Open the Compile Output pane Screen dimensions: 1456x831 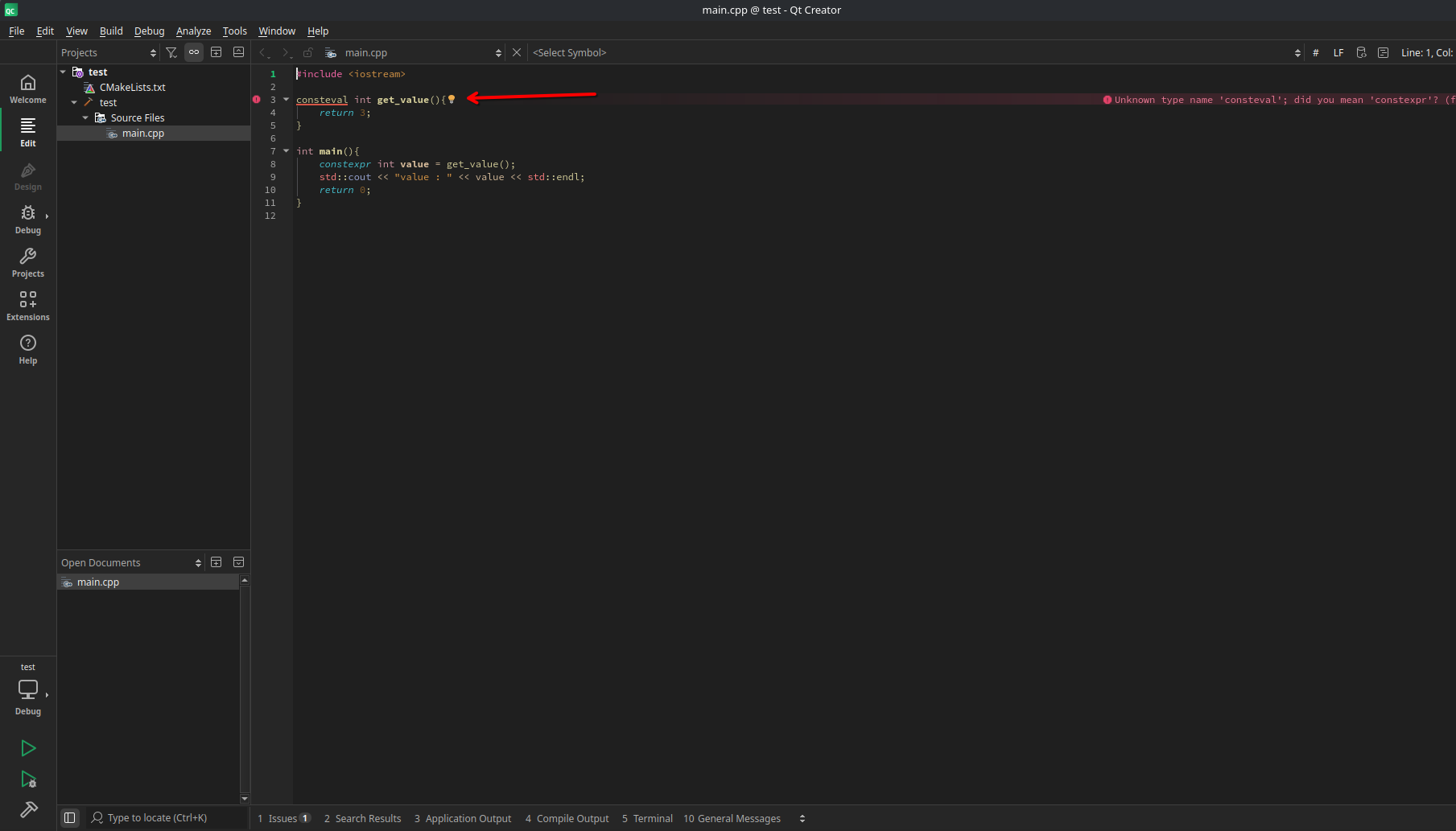pyautogui.click(x=567, y=818)
